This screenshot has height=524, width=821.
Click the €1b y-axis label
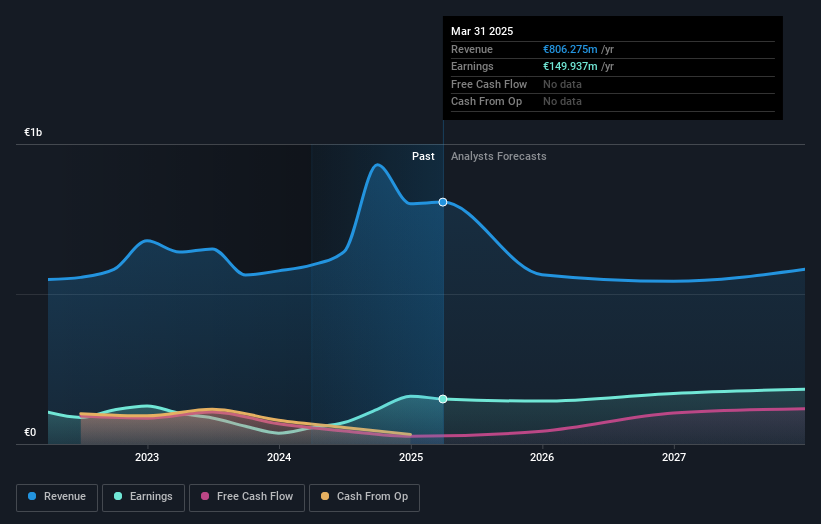(33, 132)
